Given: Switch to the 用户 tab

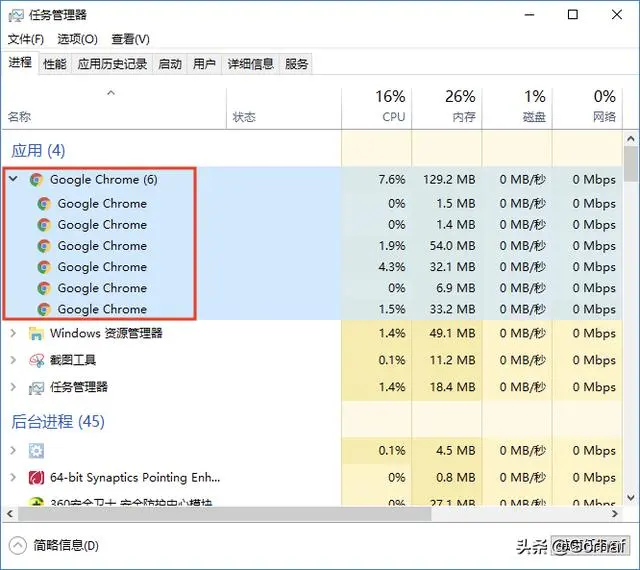Looking at the screenshot, I should coord(204,64).
